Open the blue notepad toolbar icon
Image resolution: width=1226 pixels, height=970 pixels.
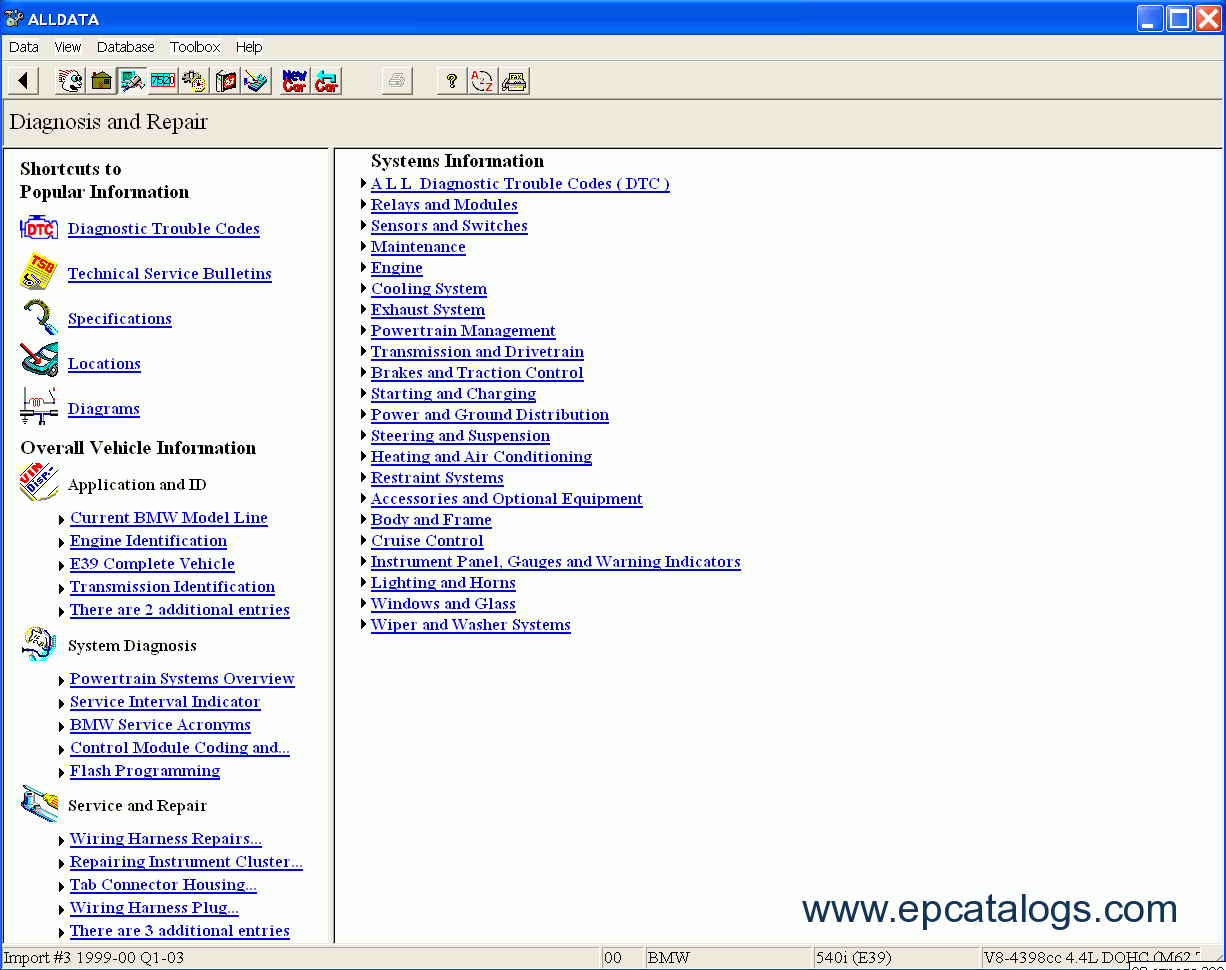[257, 81]
